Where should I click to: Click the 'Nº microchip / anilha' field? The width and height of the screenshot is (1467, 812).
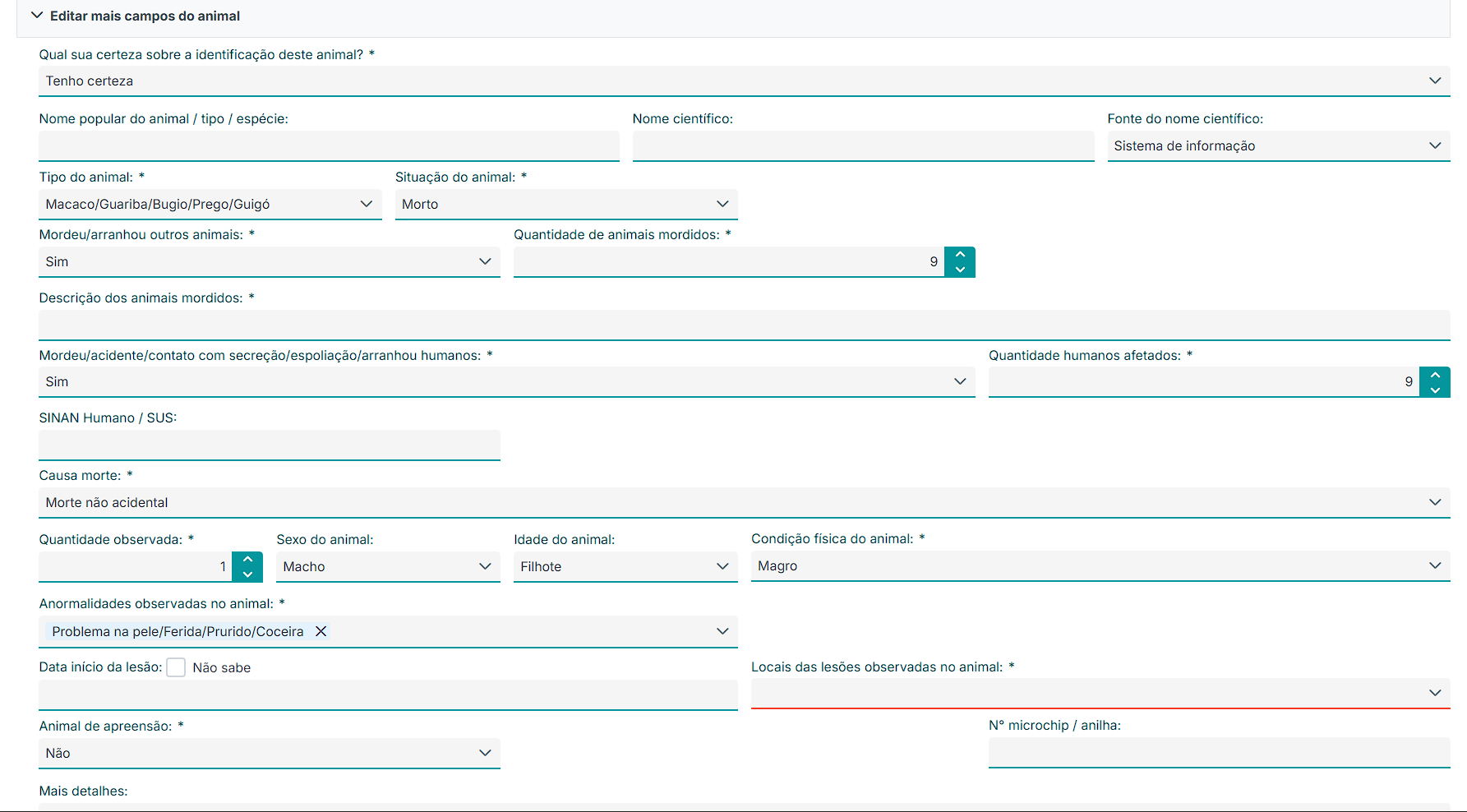[x=1219, y=752]
